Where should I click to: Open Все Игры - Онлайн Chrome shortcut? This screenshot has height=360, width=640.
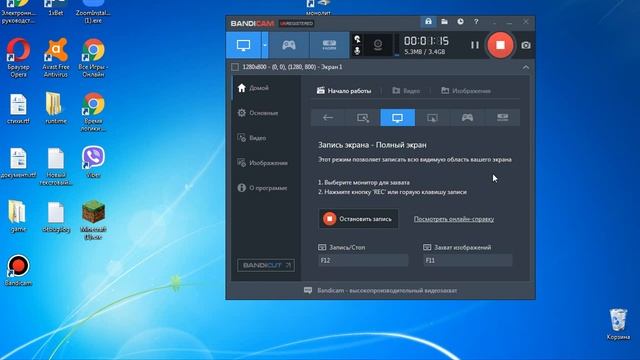93,58
